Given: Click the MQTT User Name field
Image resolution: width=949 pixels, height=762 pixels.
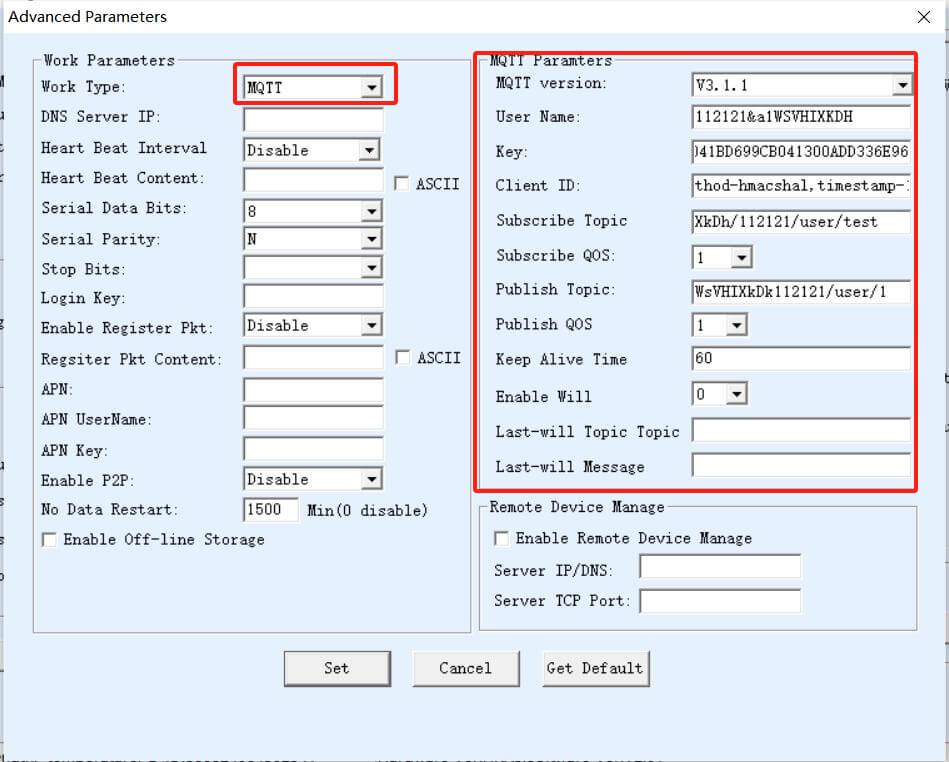Looking at the screenshot, I should [x=801, y=117].
